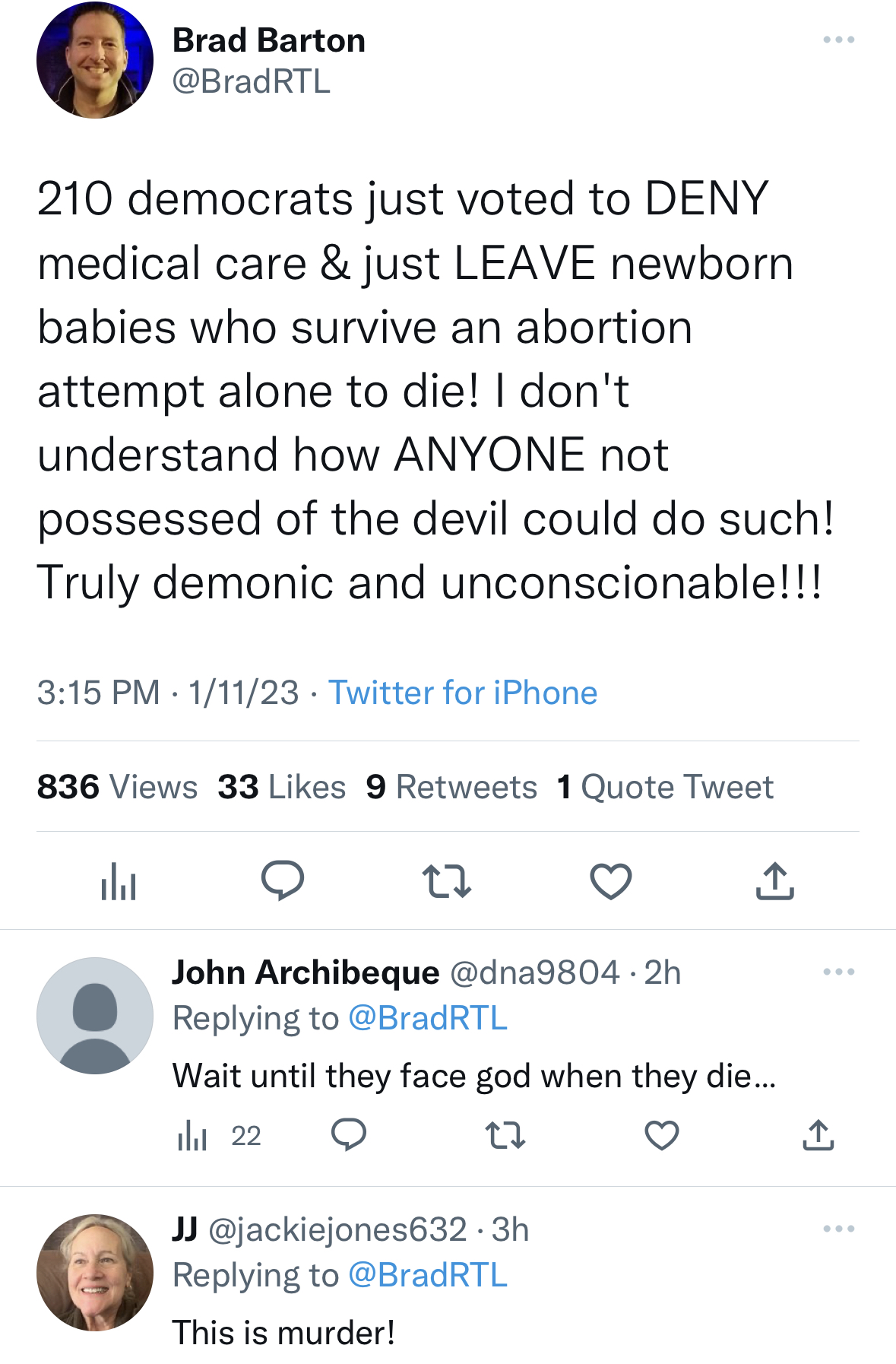Like John Archibeque's reply
The width and height of the screenshot is (896, 1364).
[662, 1136]
